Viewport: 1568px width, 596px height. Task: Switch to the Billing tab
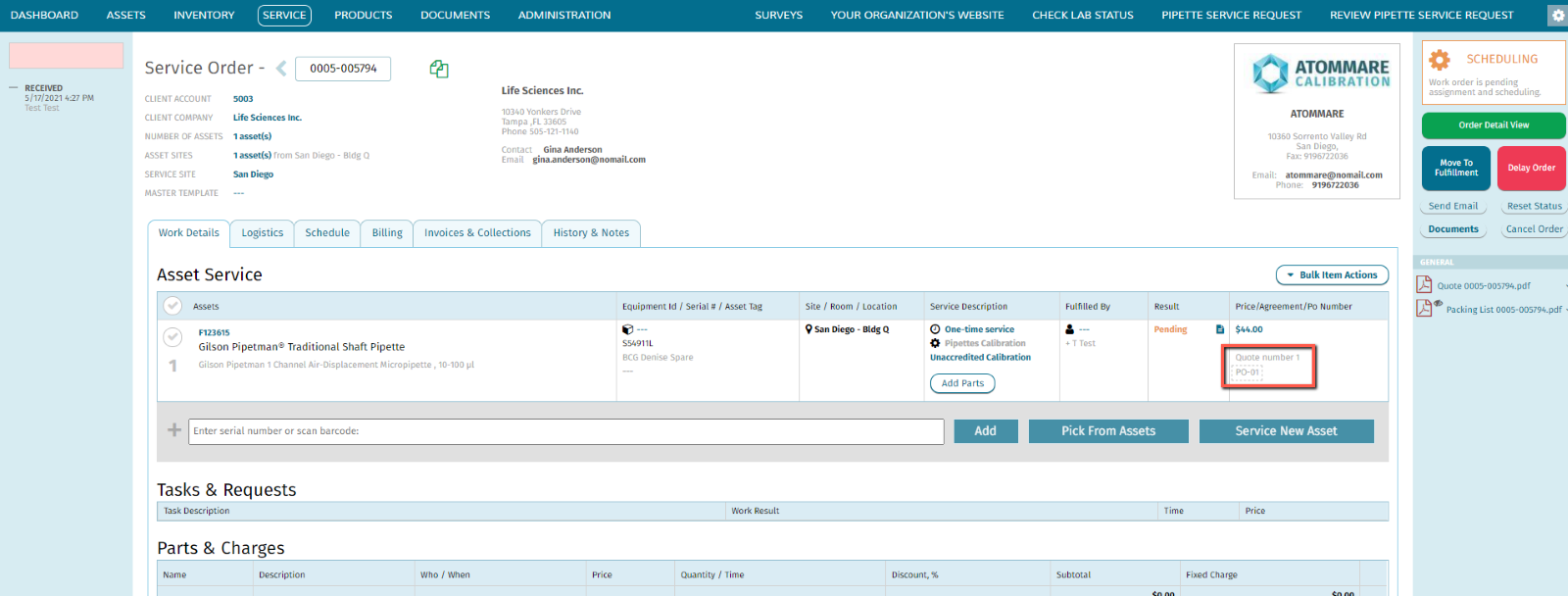387,233
